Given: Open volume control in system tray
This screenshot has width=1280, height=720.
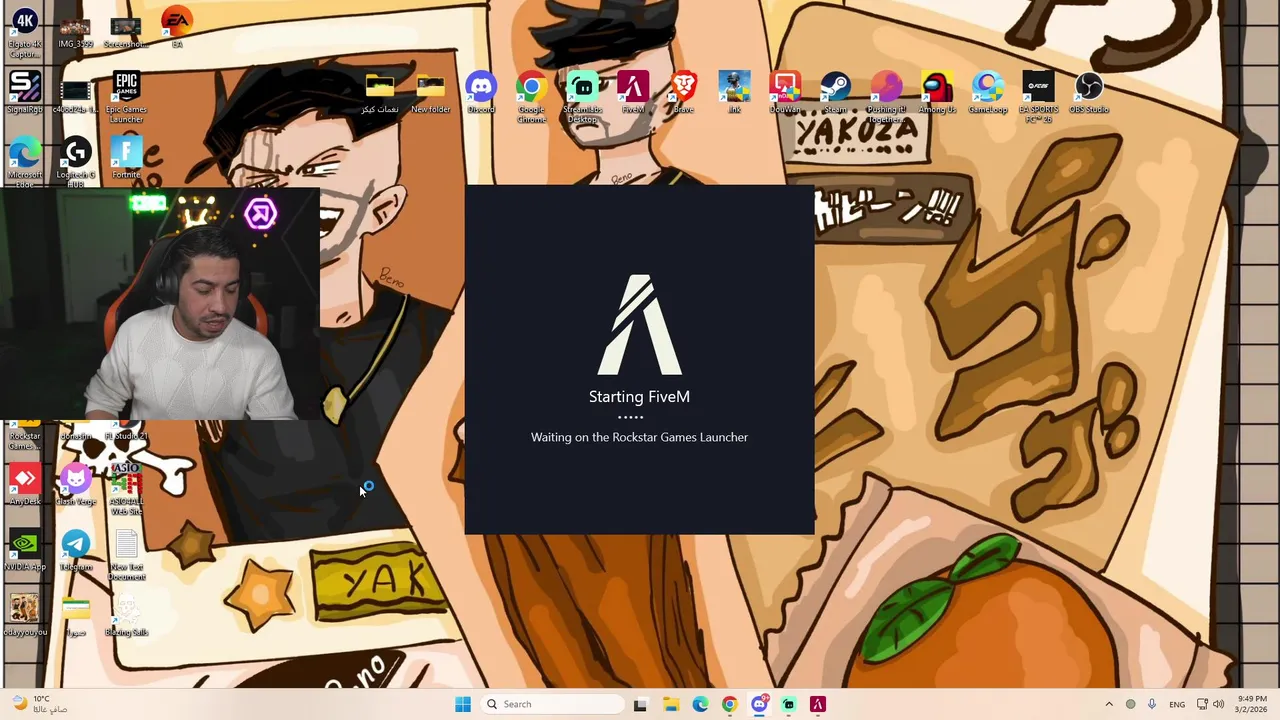Looking at the screenshot, I should [x=1218, y=704].
